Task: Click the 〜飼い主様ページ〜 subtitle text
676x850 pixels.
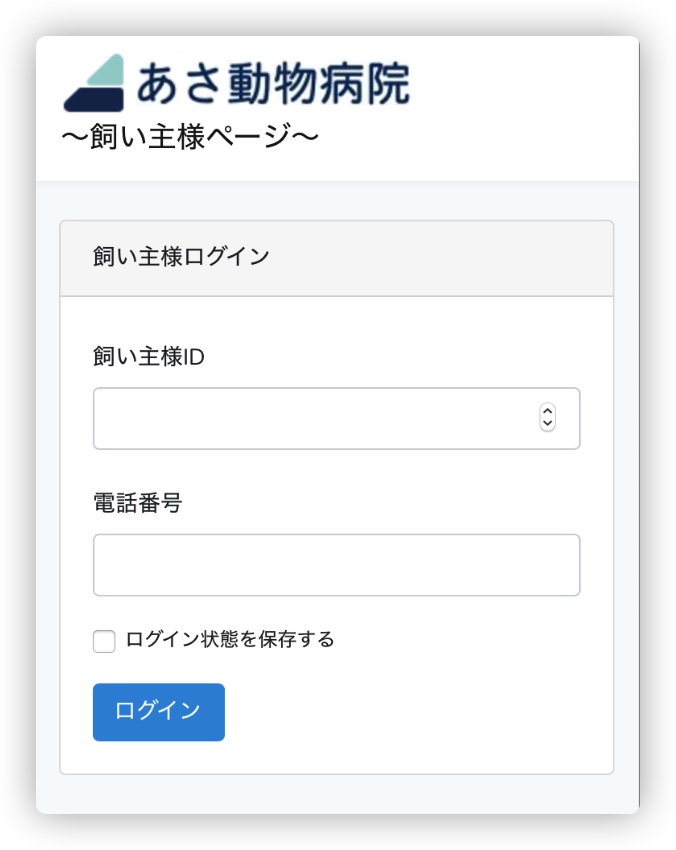Action: coord(190,136)
